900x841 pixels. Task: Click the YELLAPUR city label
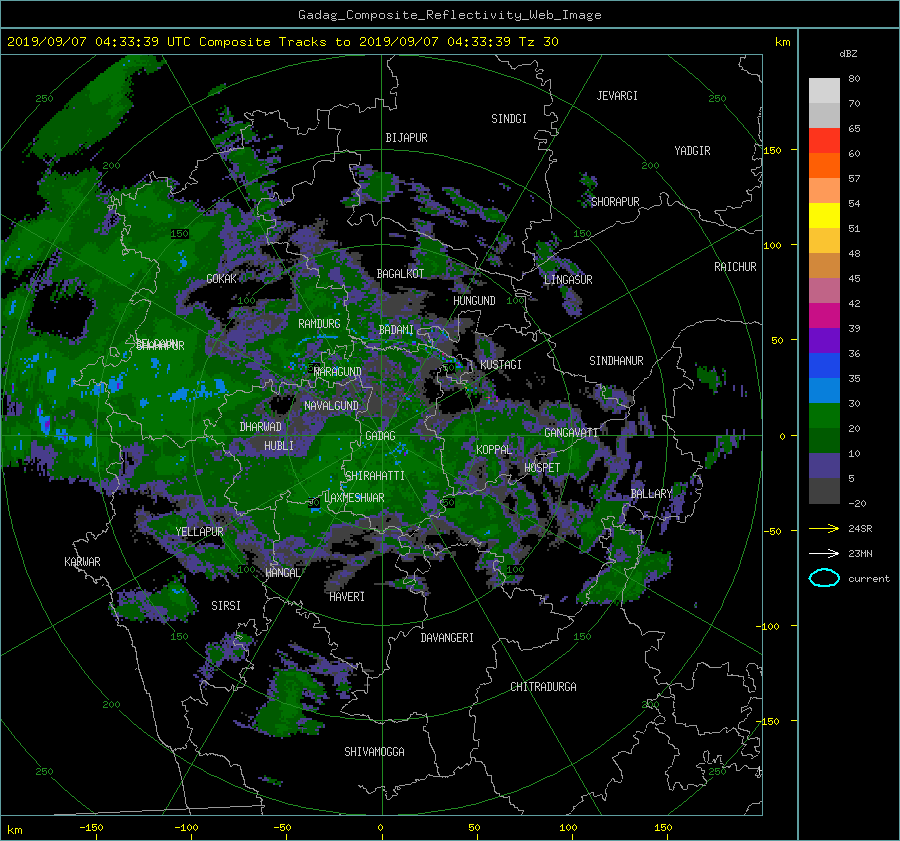click(199, 532)
